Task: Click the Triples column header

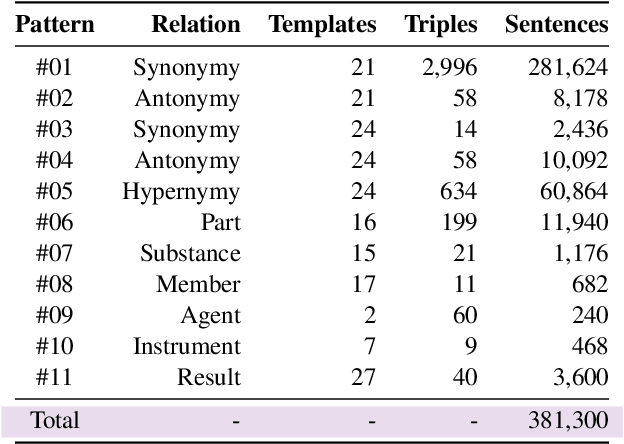Action: pos(440,24)
